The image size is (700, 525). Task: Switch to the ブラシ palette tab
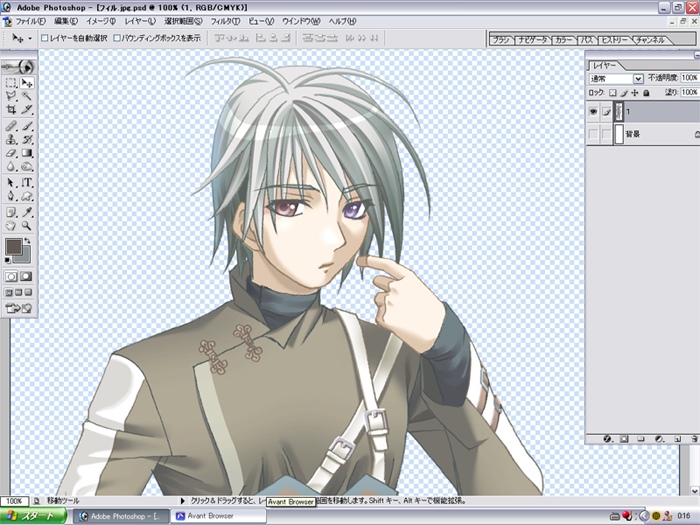501,40
